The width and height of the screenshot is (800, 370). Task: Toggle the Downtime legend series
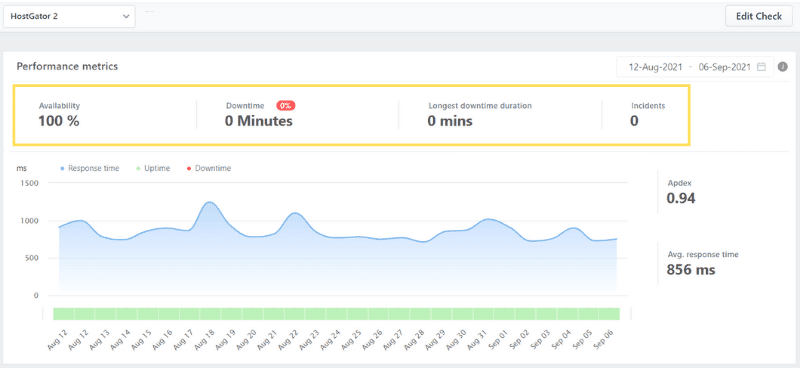[x=209, y=168]
